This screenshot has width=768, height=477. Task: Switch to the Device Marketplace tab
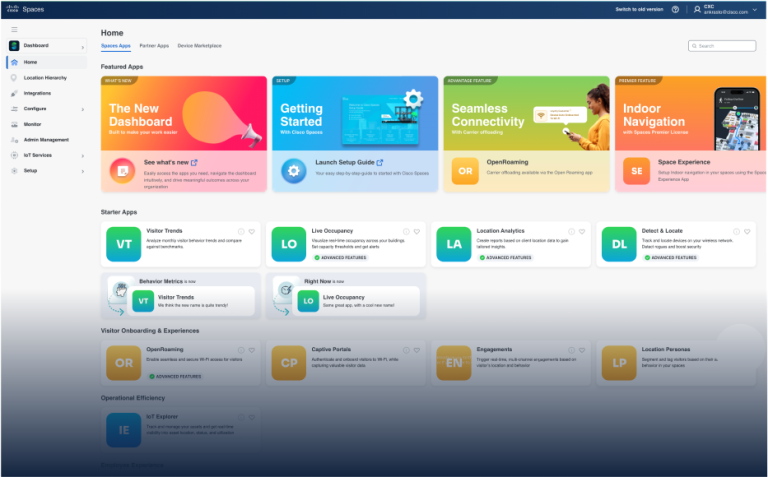(199, 46)
